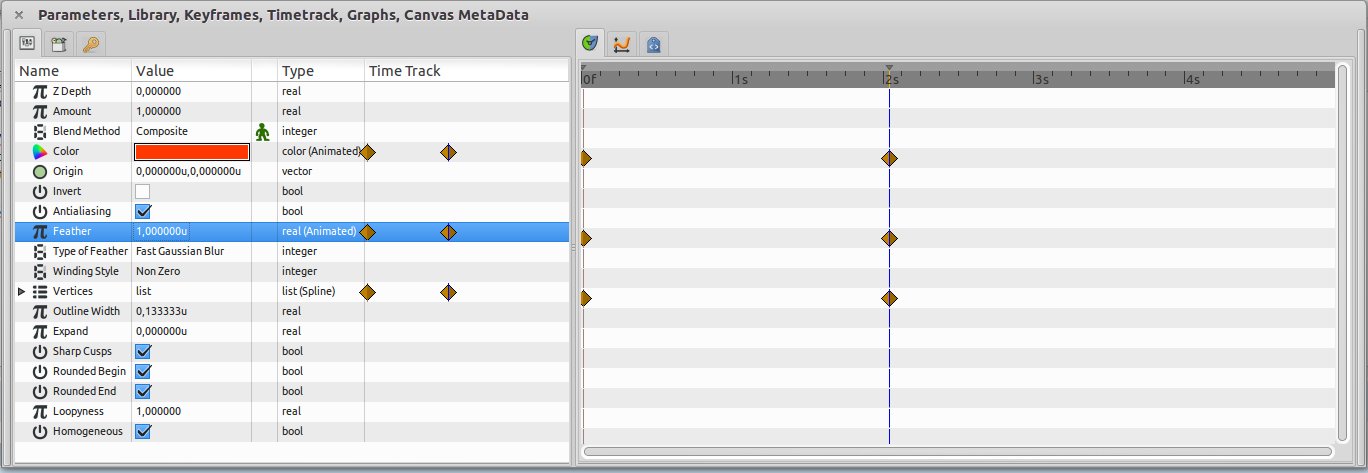The image size is (1368, 473).
Task: Click the 3s mark on time ruler
Action: (1044, 79)
